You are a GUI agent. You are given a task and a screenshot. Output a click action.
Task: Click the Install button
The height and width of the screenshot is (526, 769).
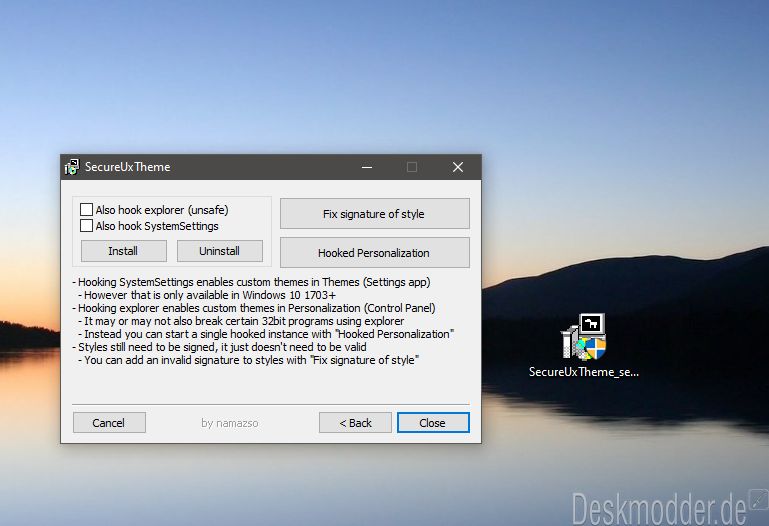(x=124, y=251)
